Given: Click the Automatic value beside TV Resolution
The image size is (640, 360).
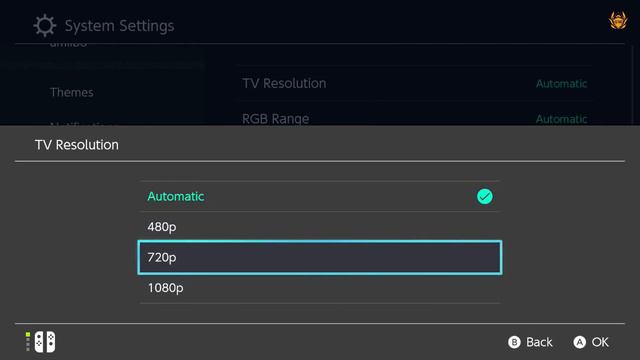Looking at the screenshot, I should click(x=561, y=84).
